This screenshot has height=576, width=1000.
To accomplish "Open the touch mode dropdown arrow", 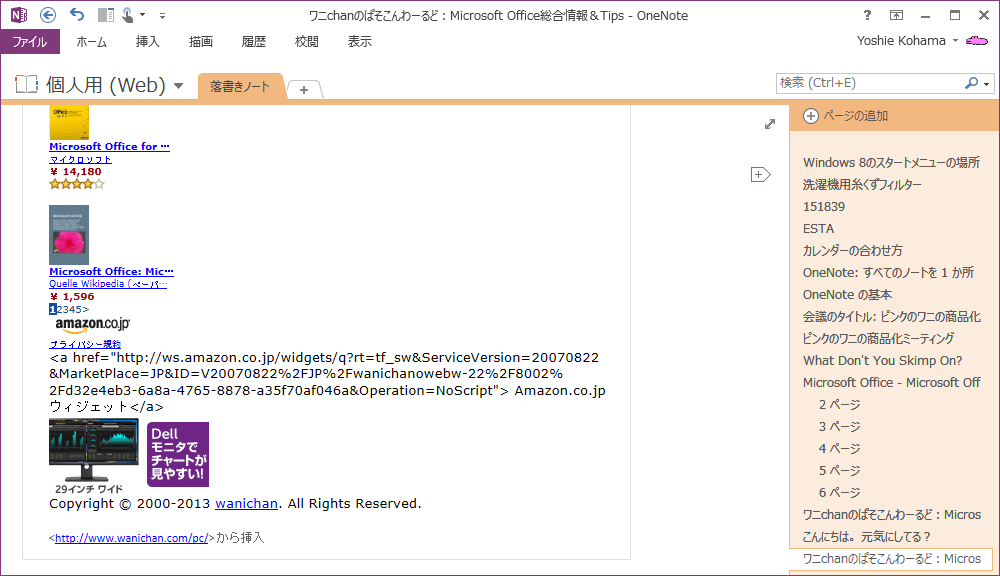I will click(142, 15).
